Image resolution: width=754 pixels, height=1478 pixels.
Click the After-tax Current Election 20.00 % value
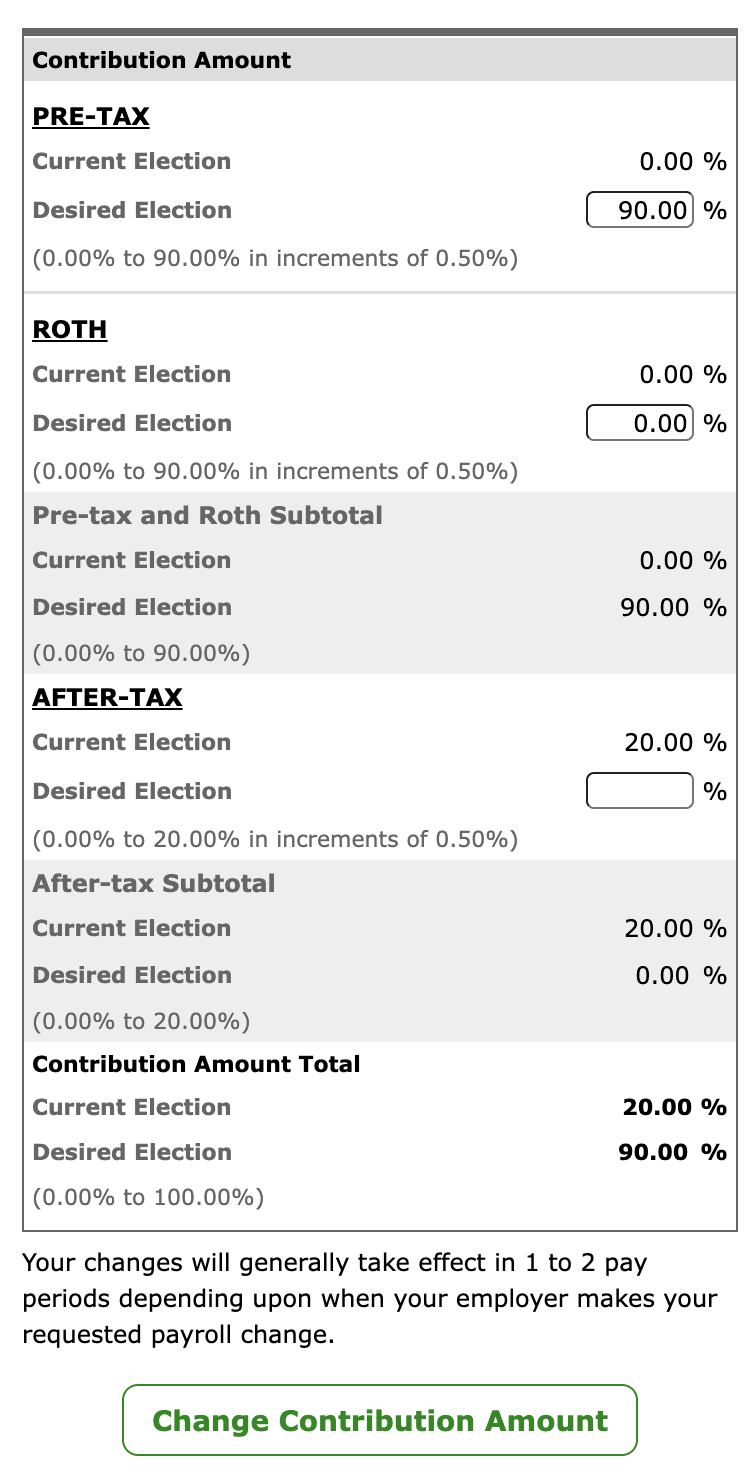click(x=675, y=743)
